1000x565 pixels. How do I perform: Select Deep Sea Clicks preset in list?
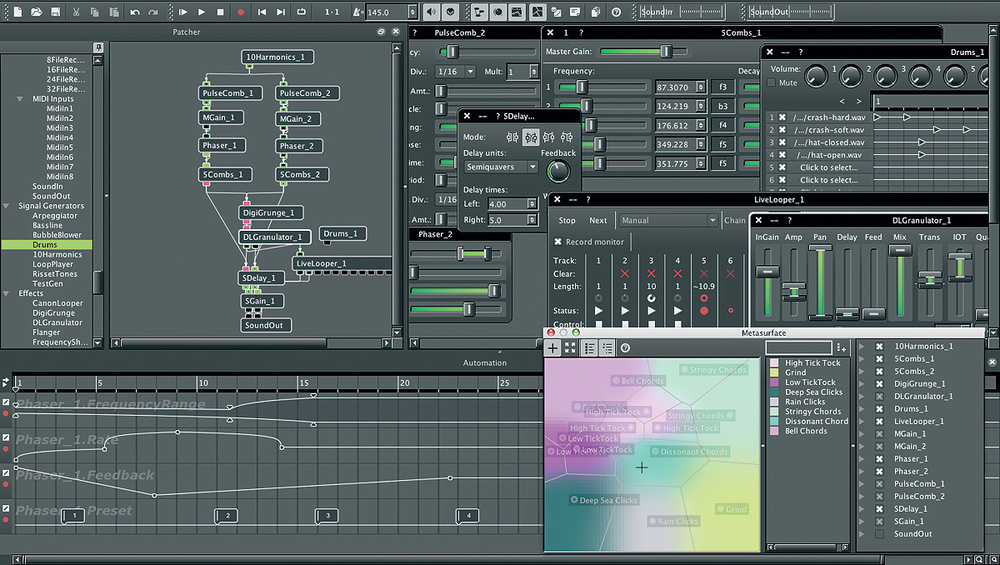[x=814, y=392]
